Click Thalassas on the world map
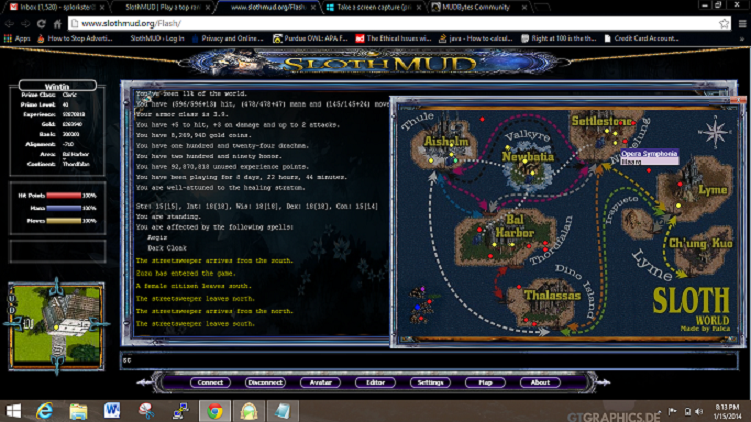 click(x=552, y=295)
